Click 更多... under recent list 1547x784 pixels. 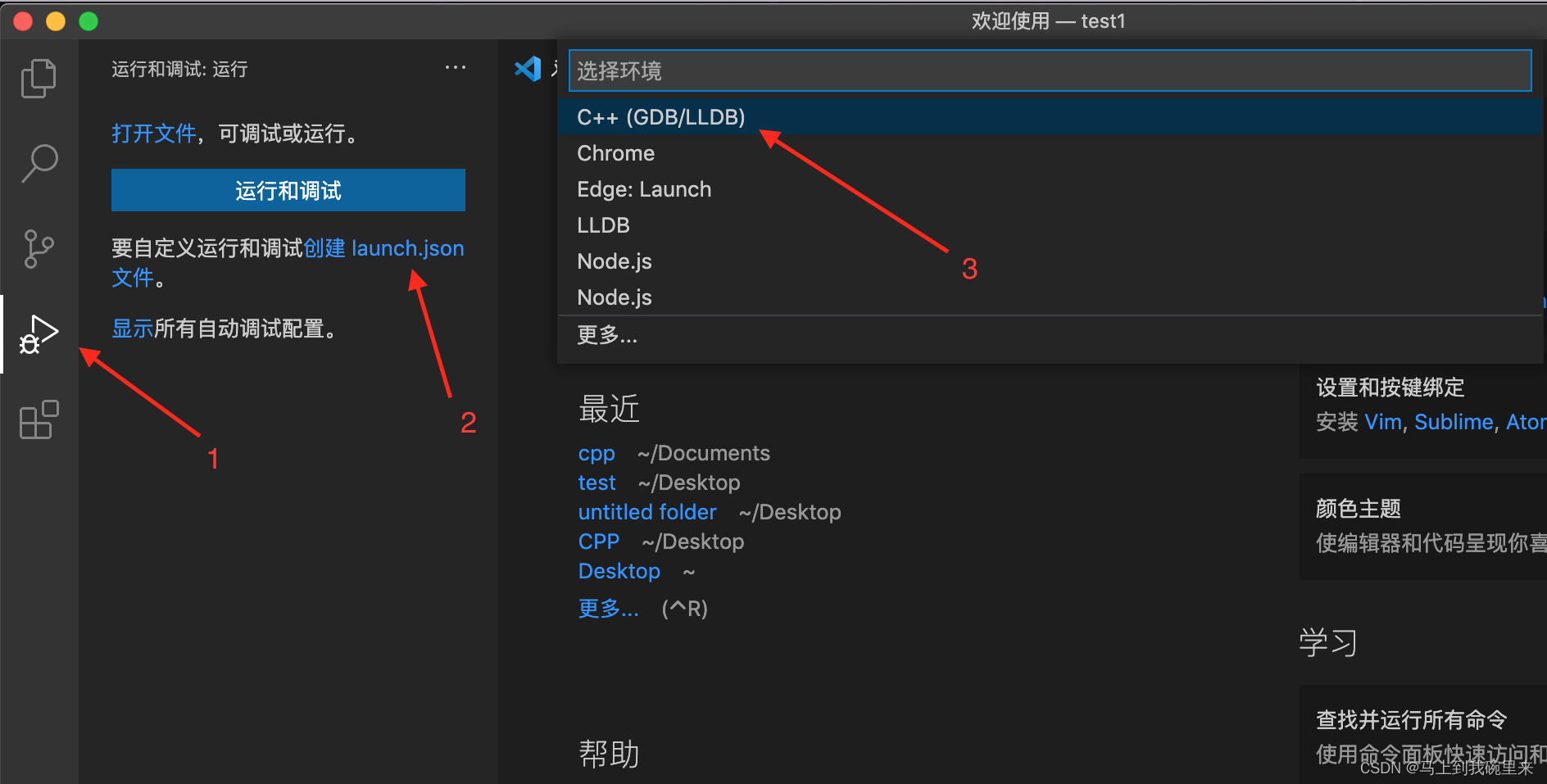tap(608, 608)
